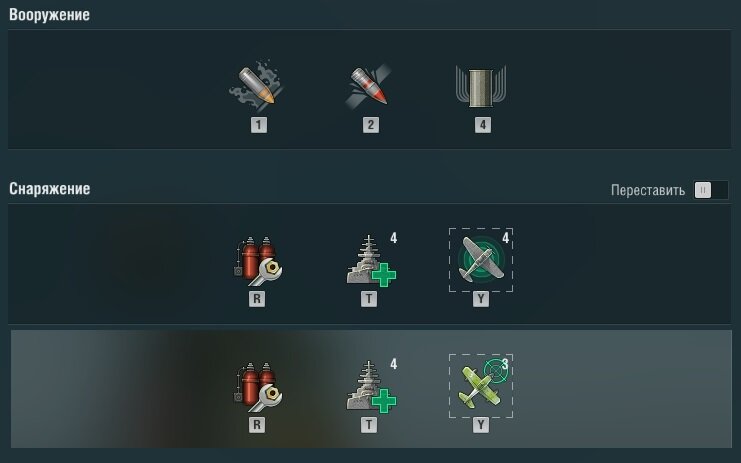The height and width of the screenshot is (463, 741).
Task: Click Damage Control Party icon in upper equipment row
Action: coord(258,261)
